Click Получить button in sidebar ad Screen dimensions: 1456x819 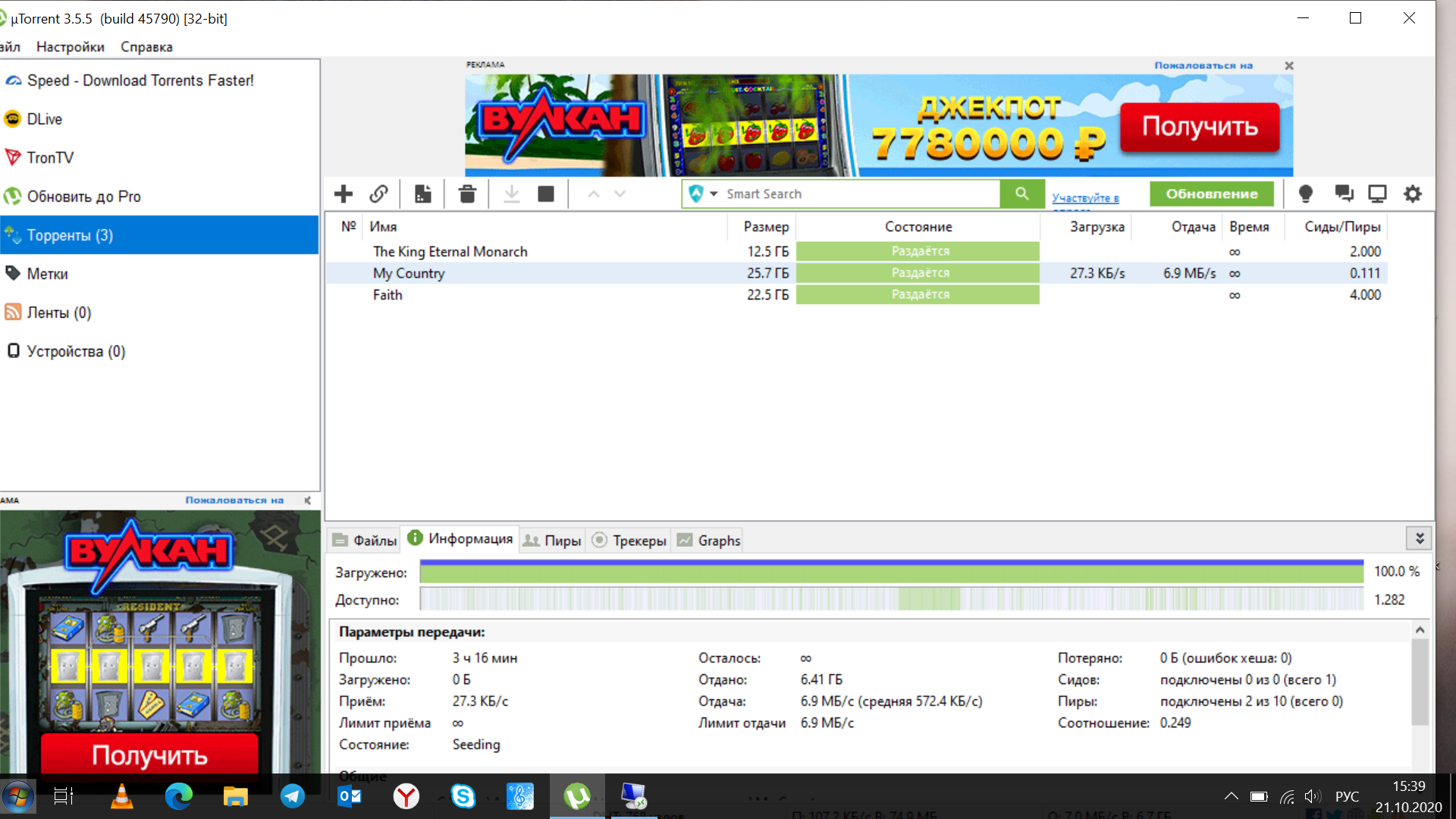149,755
